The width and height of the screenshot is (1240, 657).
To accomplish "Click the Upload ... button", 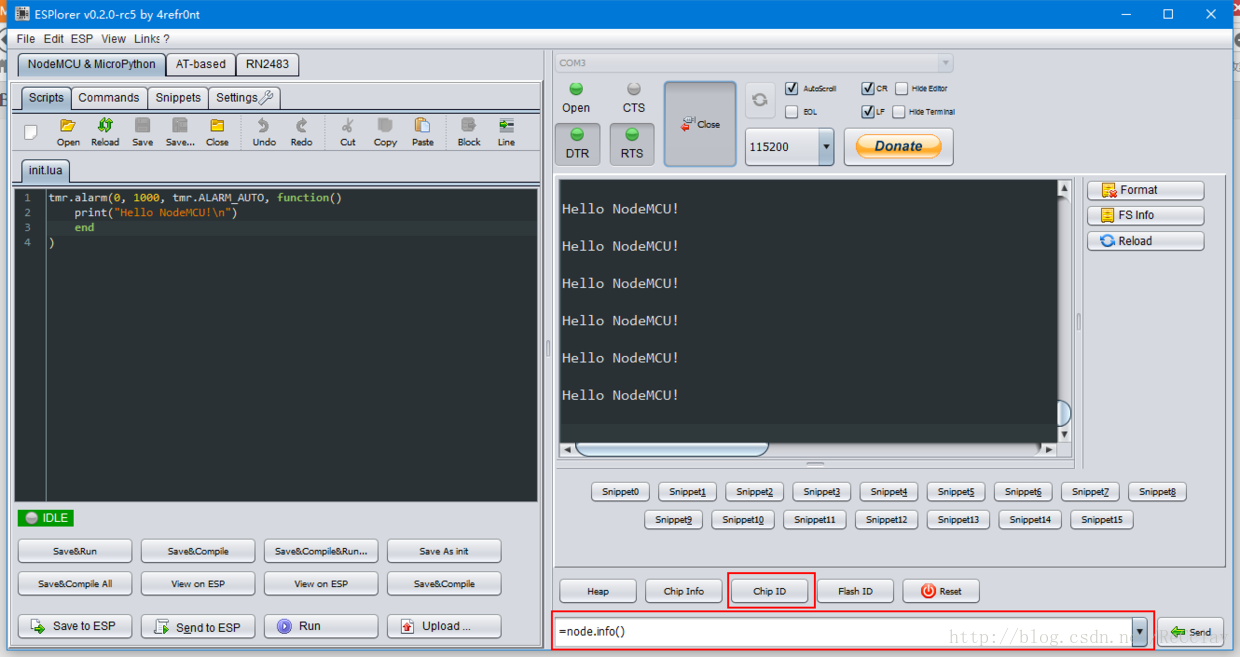I will coord(444,626).
